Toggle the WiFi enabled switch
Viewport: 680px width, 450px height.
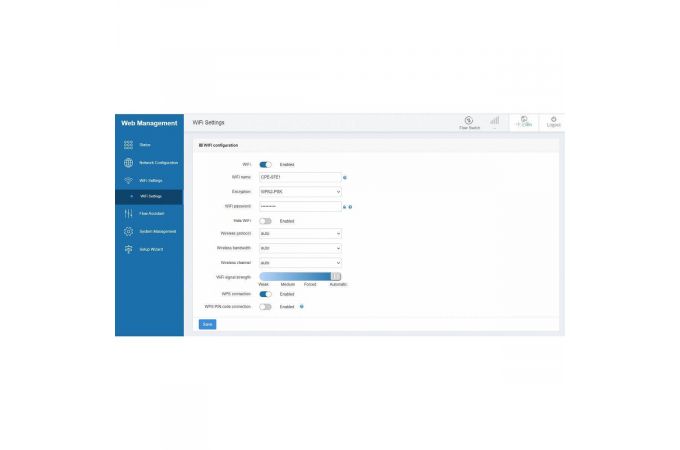click(x=266, y=164)
